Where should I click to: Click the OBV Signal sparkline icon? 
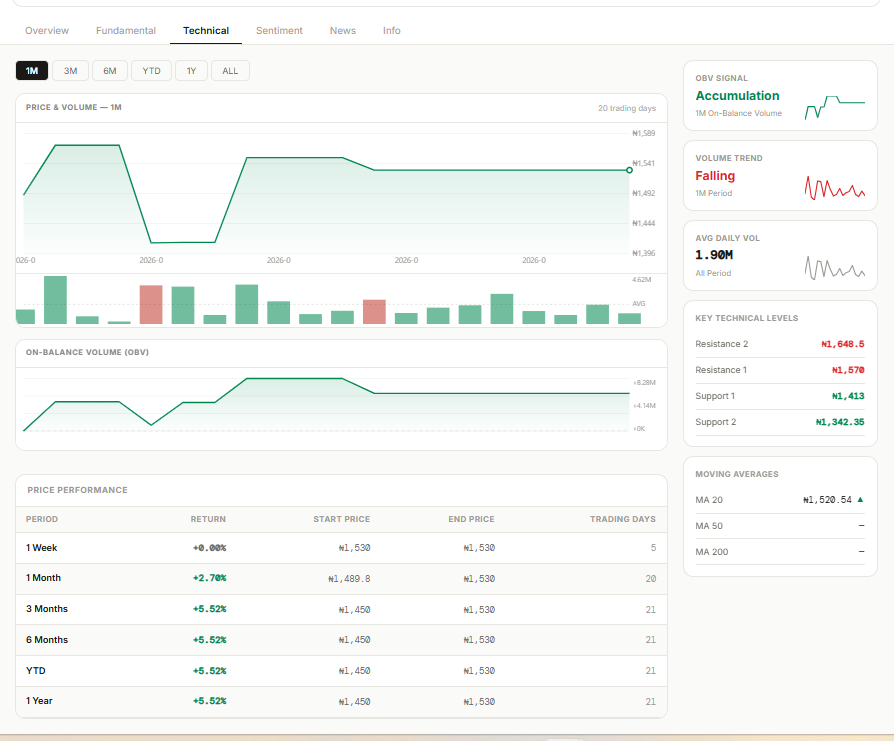[x=835, y=107]
